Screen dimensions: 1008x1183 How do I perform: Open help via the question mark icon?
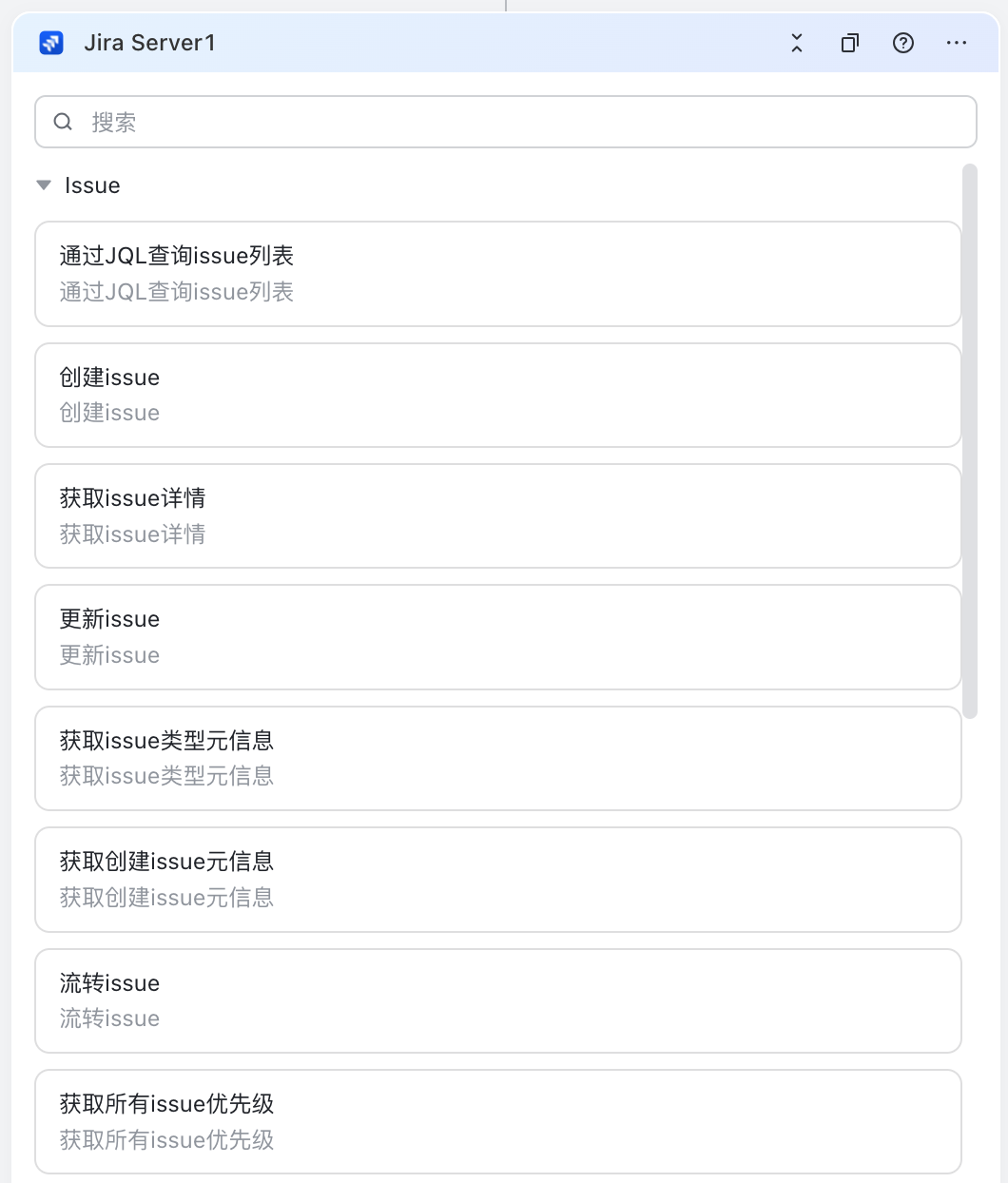coord(903,43)
